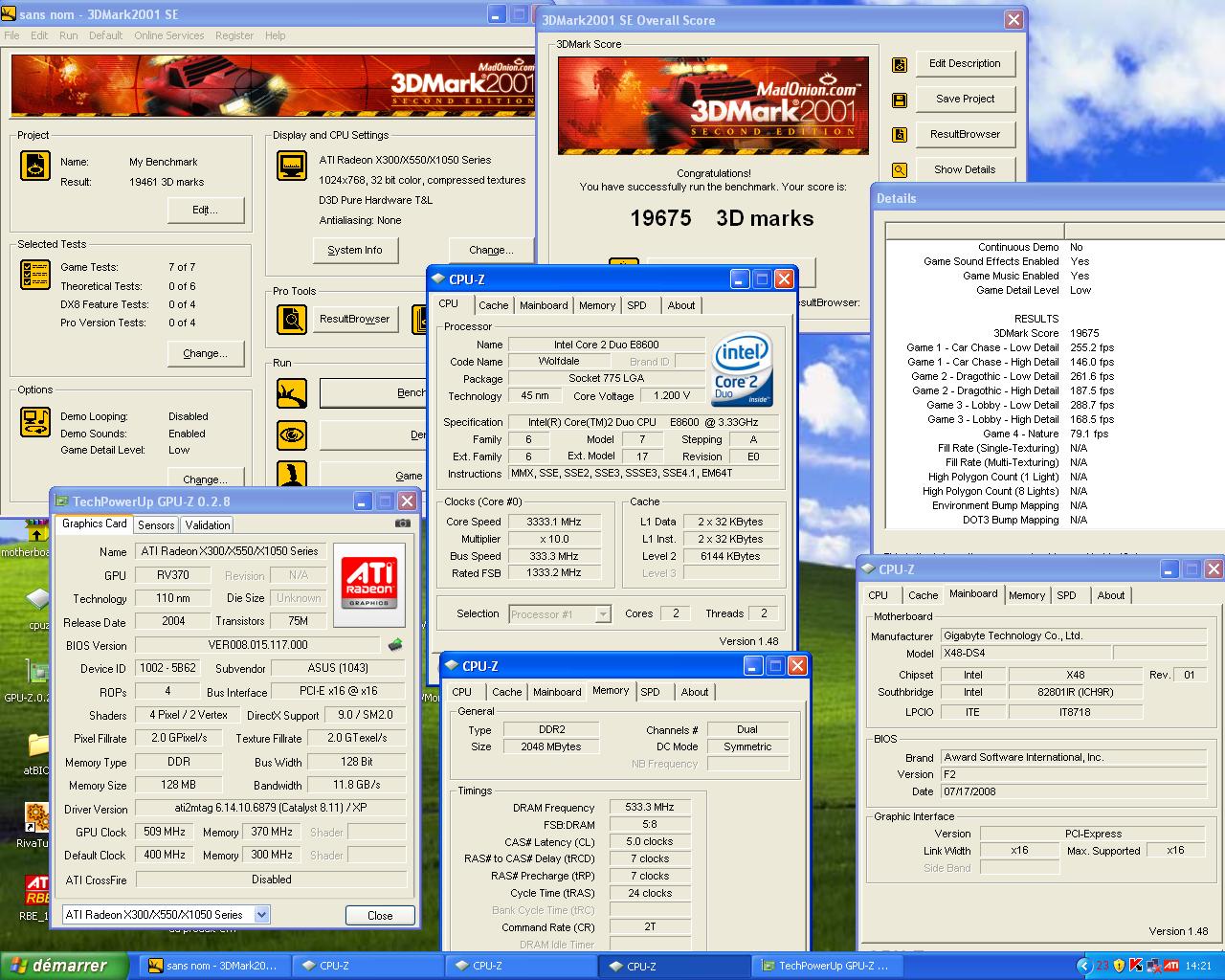
Task: Click Change... under Selected Tests
Action: tap(205, 353)
